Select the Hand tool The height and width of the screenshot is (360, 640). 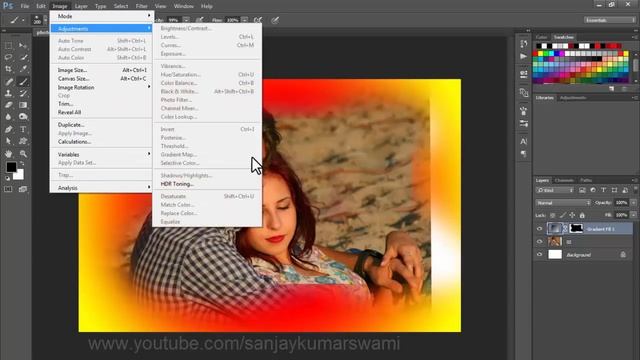(x=9, y=154)
